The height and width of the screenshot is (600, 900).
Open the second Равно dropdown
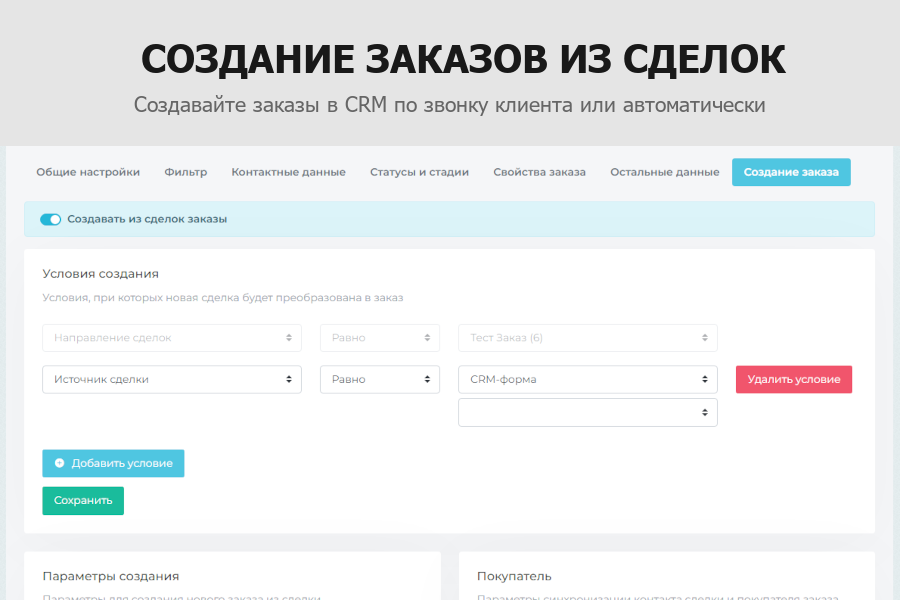coord(379,379)
